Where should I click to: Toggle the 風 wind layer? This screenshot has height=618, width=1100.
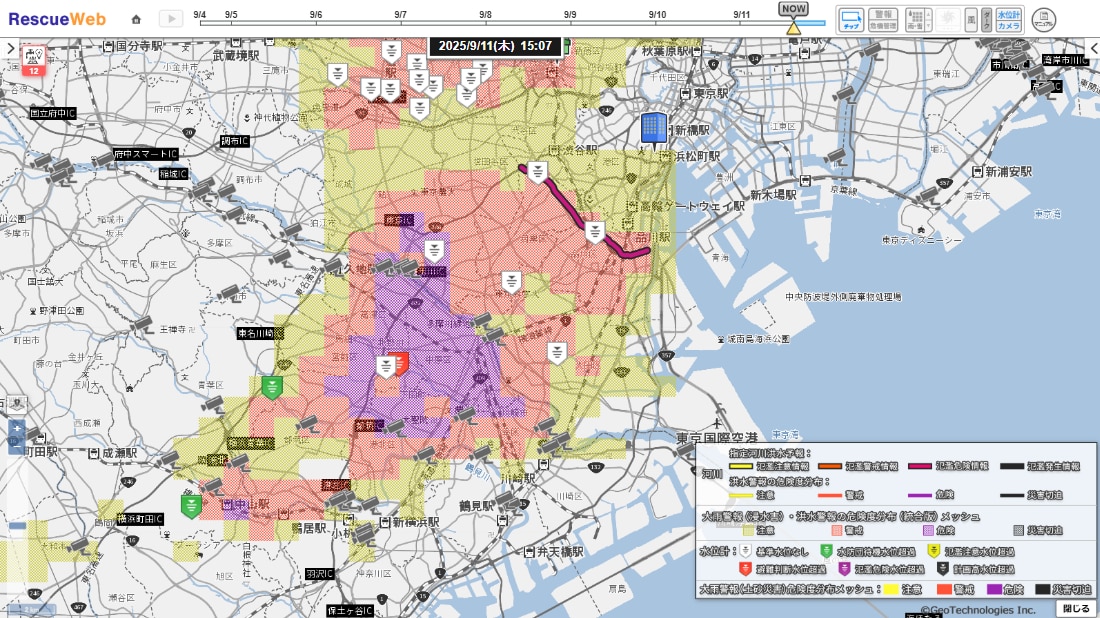971,19
